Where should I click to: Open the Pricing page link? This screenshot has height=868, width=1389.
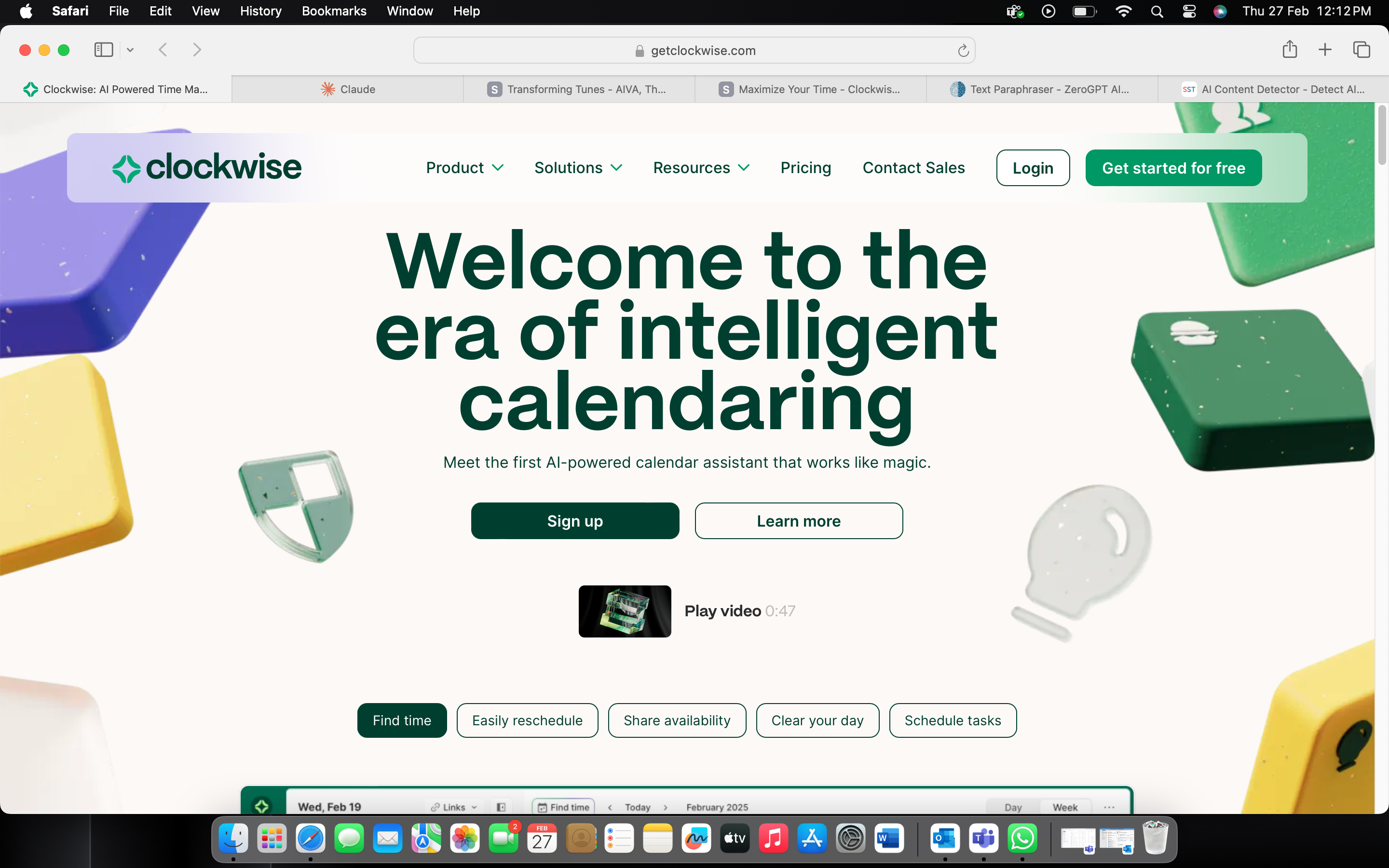(805, 168)
